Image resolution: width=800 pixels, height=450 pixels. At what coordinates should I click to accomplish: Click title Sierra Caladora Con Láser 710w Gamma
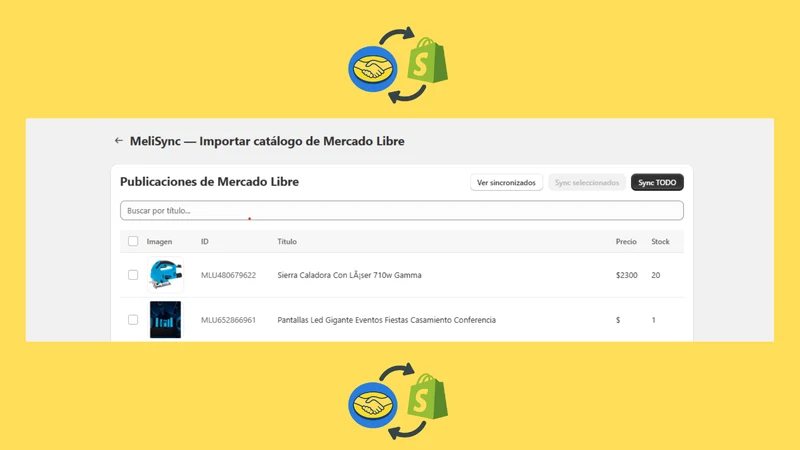(349, 275)
